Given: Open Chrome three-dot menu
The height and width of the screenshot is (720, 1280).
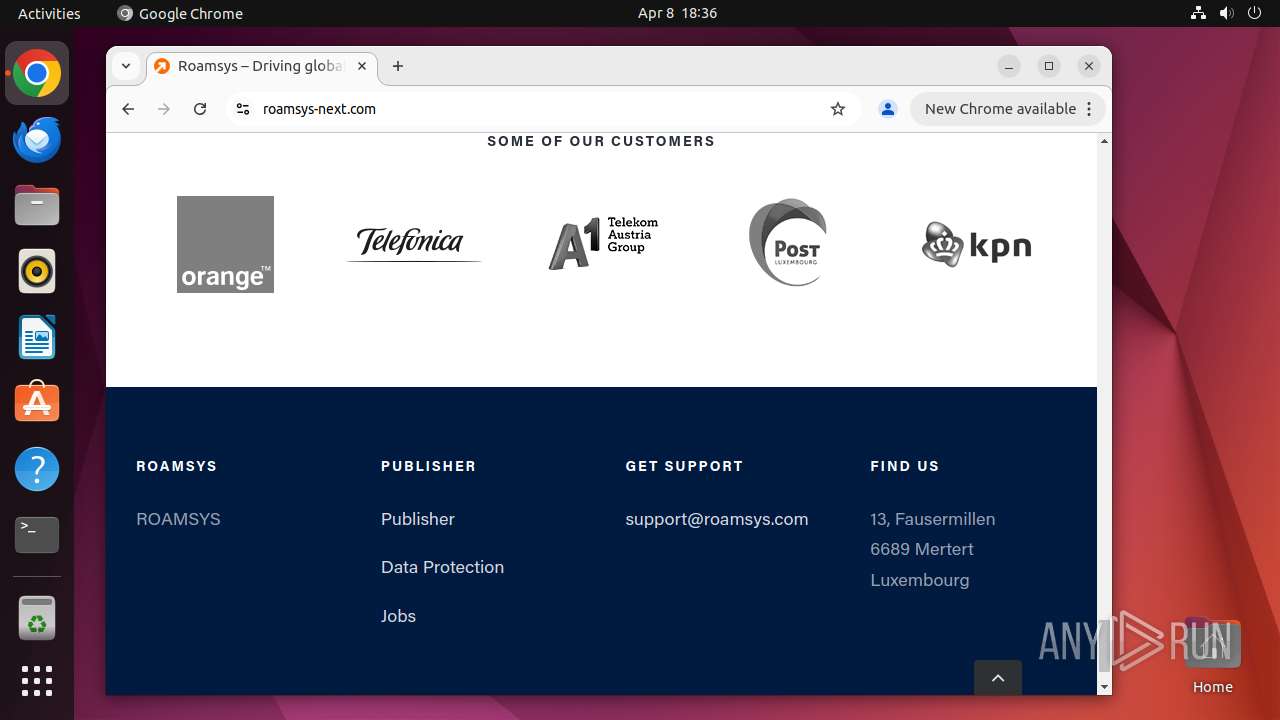Looking at the screenshot, I should 1089,109.
